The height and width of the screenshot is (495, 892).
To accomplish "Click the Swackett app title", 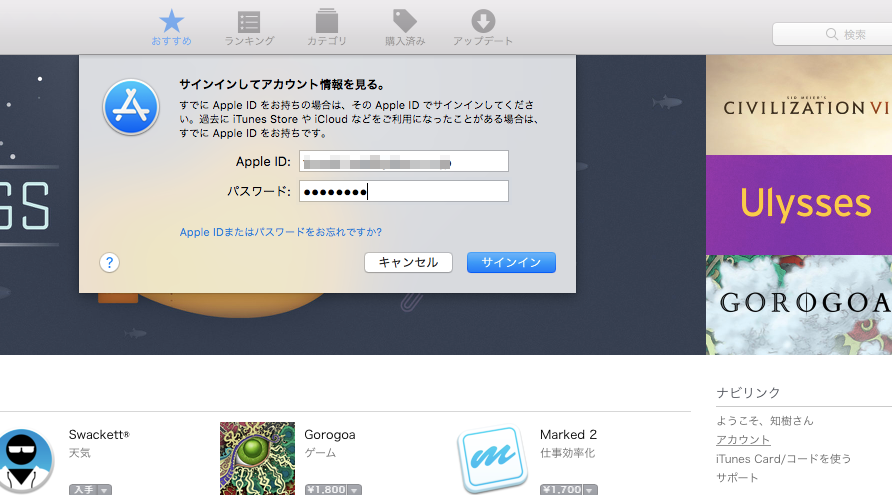I will point(99,435).
